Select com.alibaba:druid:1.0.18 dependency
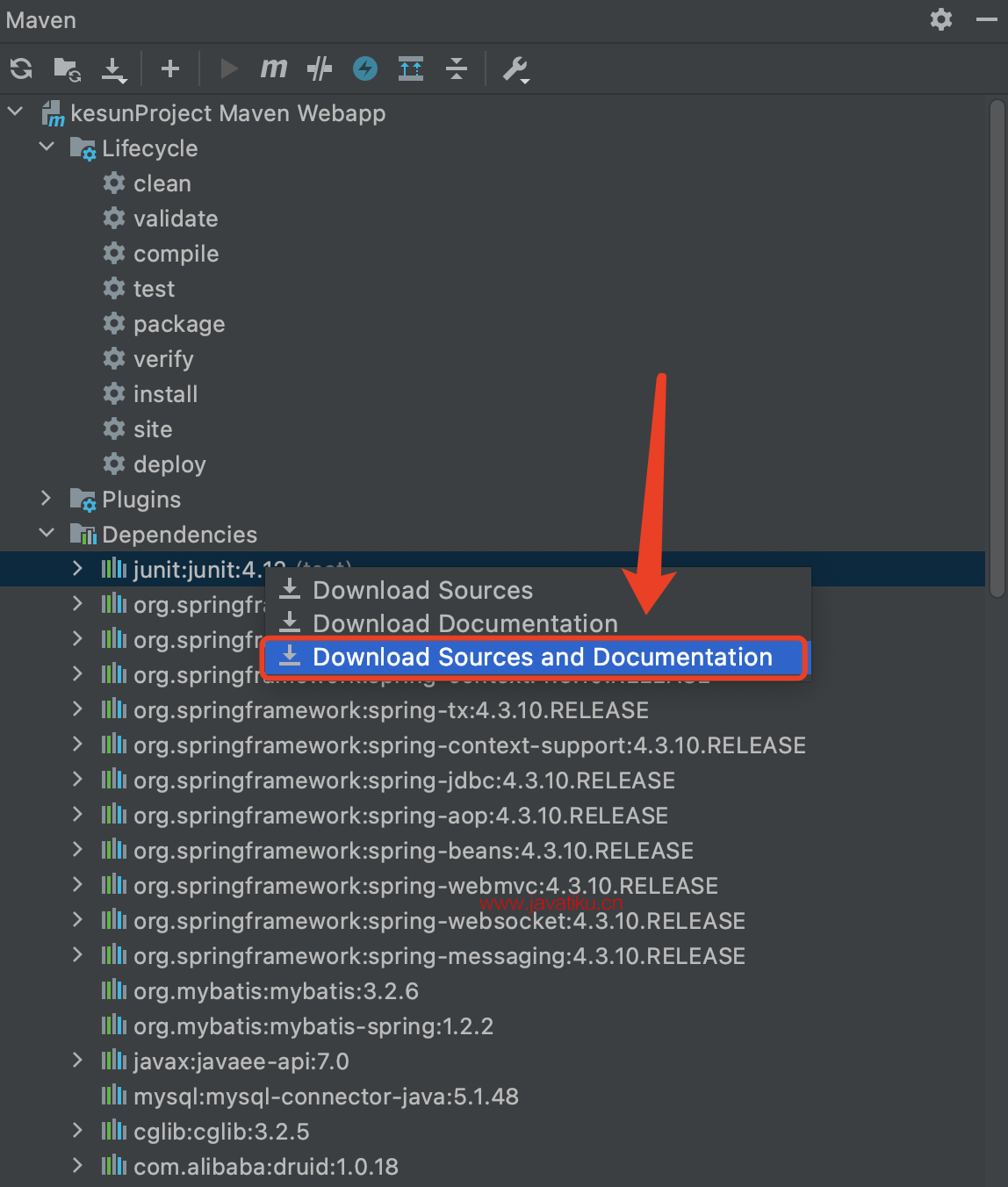The width and height of the screenshot is (1008, 1187). [266, 1167]
